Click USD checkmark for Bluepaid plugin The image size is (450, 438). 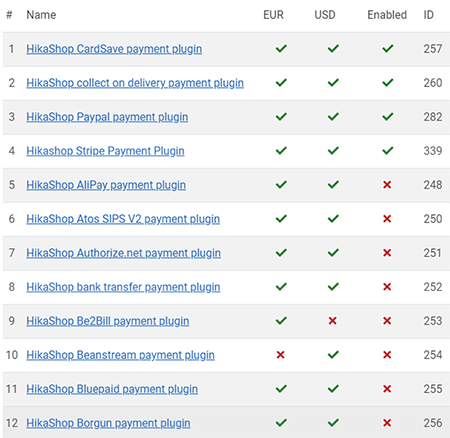click(x=333, y=389)
